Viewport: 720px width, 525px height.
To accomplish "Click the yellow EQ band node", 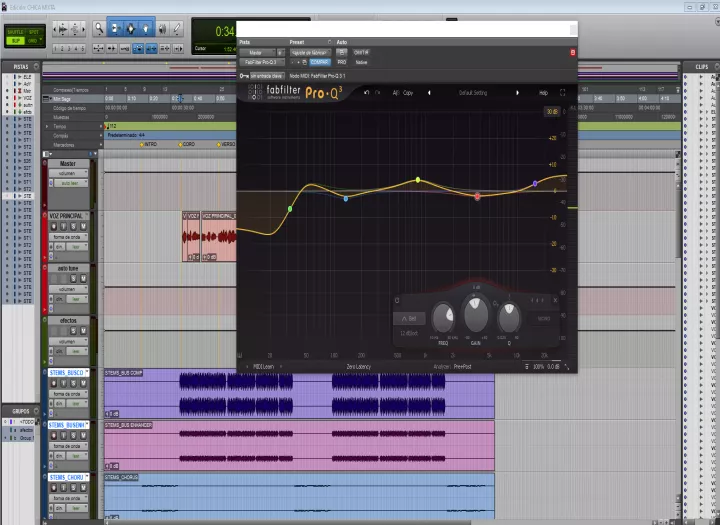I will click(x=417, y=180).
